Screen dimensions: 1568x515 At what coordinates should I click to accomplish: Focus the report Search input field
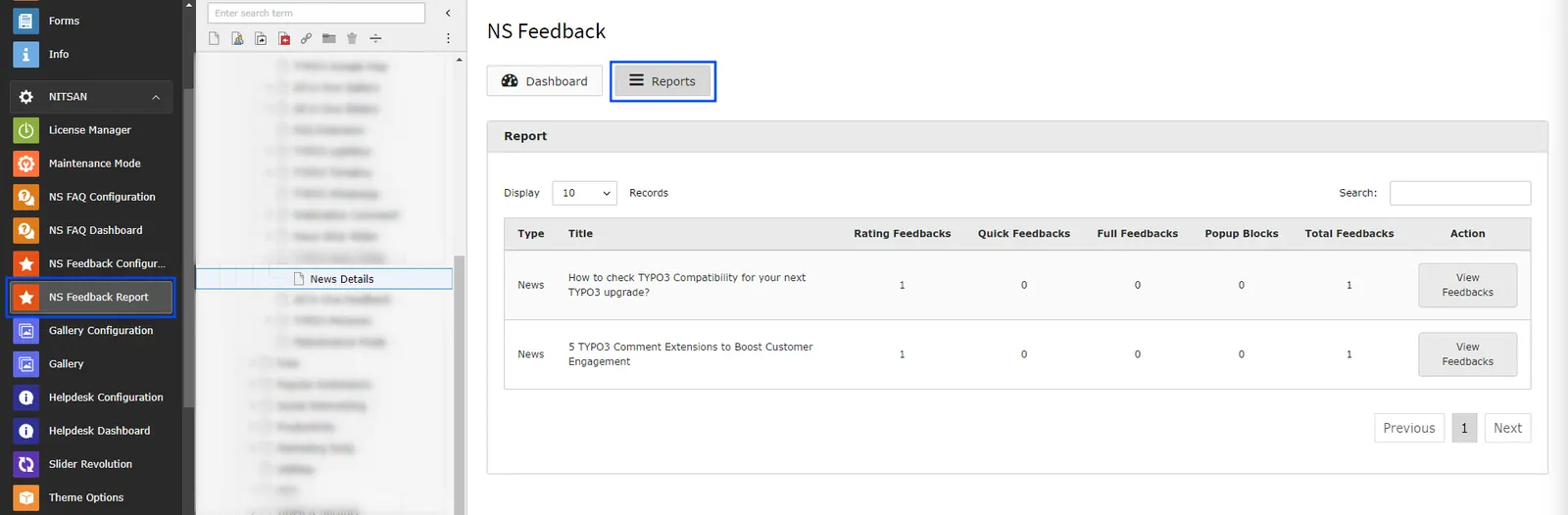(1460, 193)
